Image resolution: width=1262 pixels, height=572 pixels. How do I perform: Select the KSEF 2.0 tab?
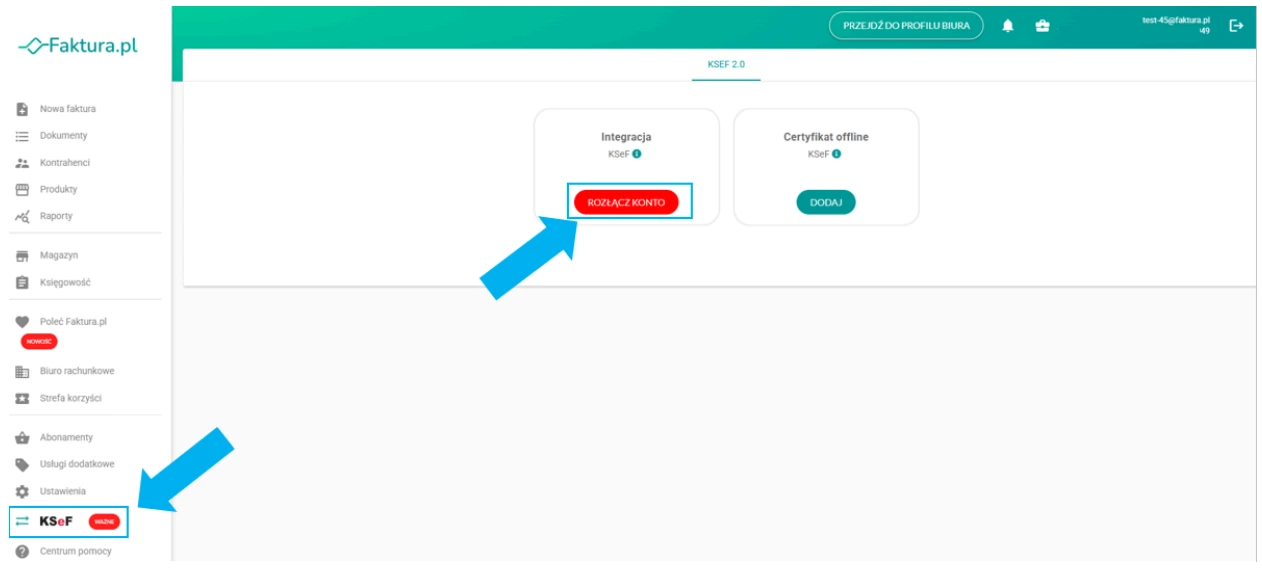tap(726, 64)
